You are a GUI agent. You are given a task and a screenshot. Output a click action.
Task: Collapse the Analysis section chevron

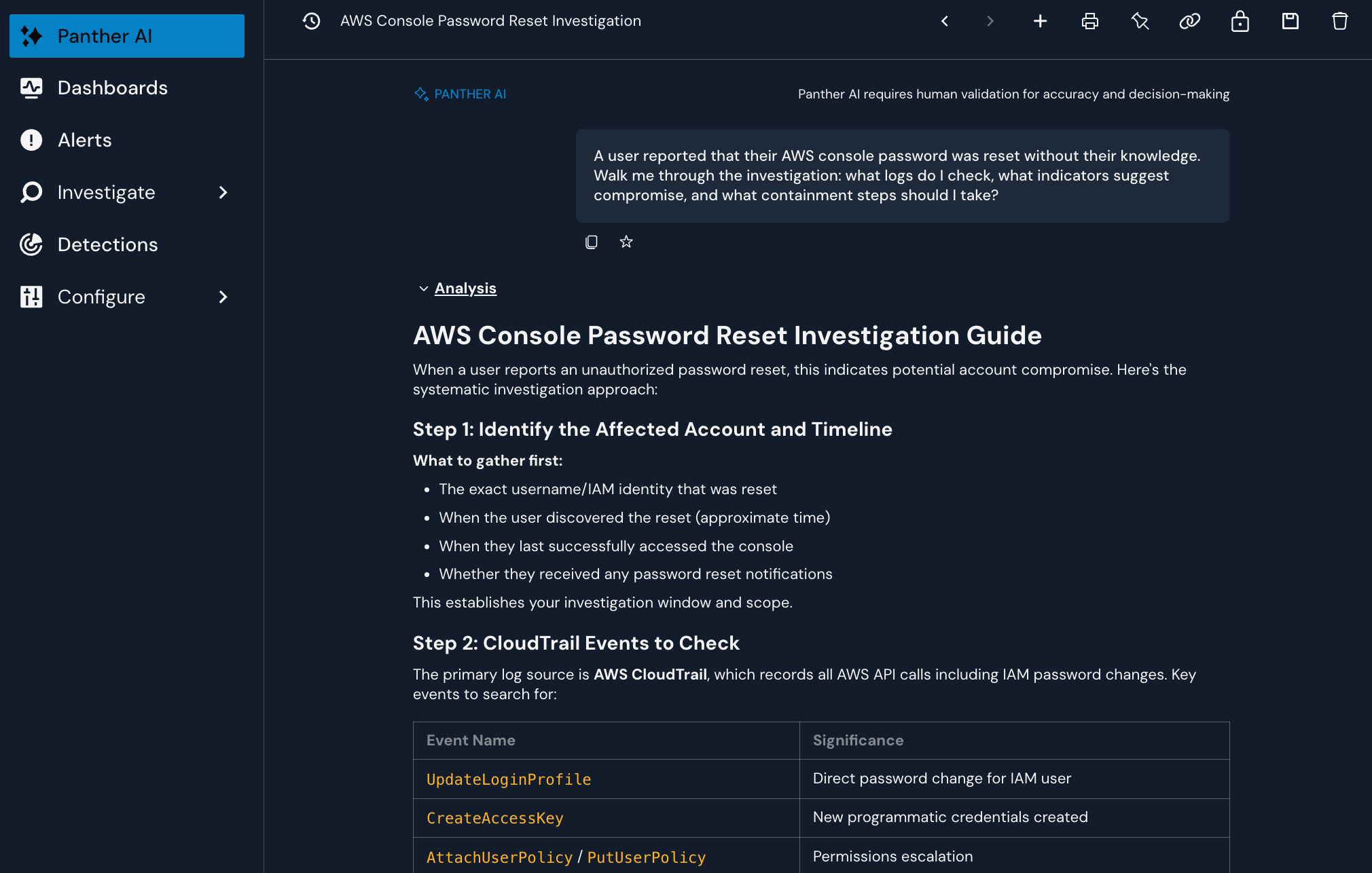pos(423,289)
